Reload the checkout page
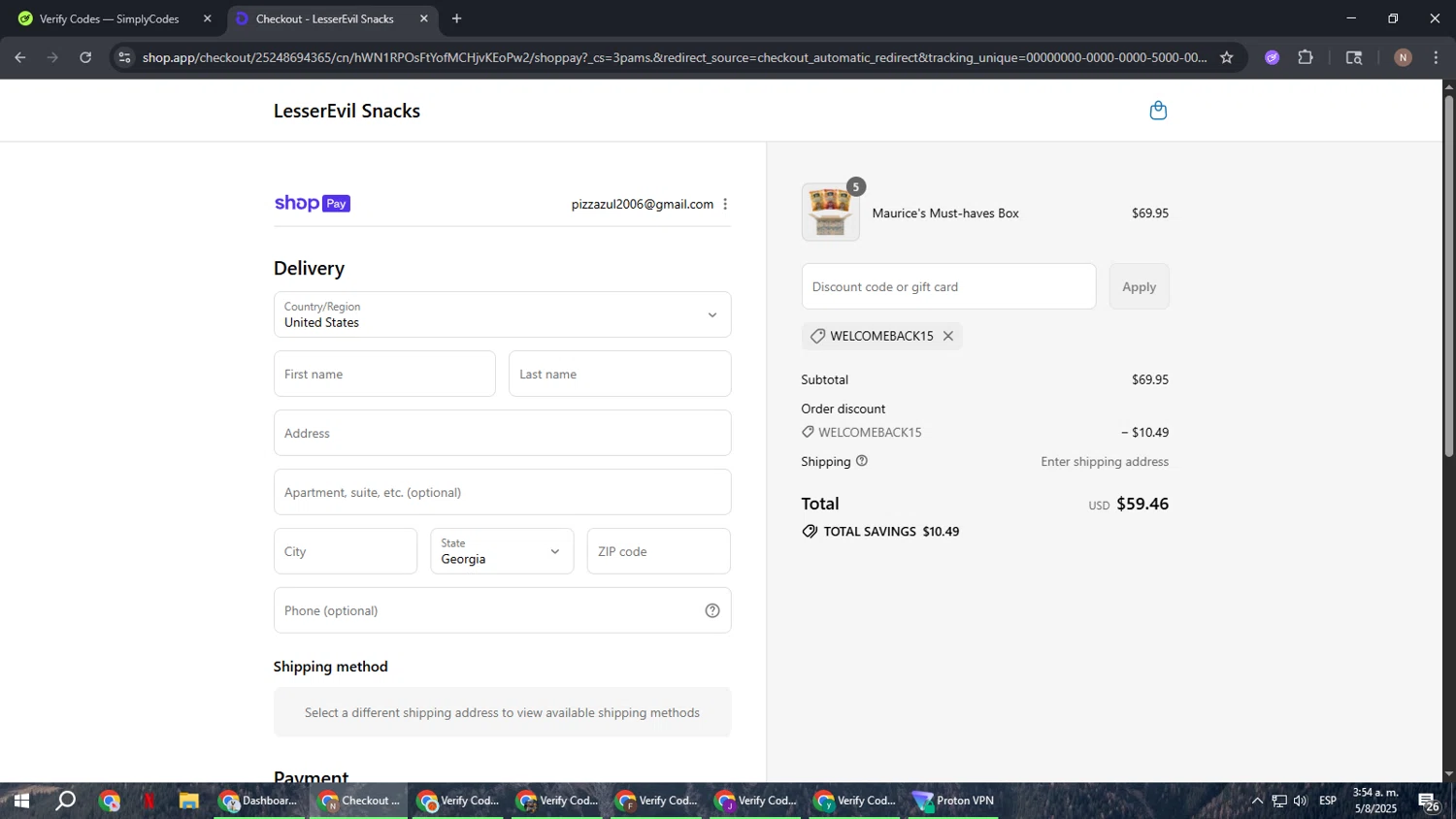This screenshot has width=1456, height=819. (x=85, y=57)
